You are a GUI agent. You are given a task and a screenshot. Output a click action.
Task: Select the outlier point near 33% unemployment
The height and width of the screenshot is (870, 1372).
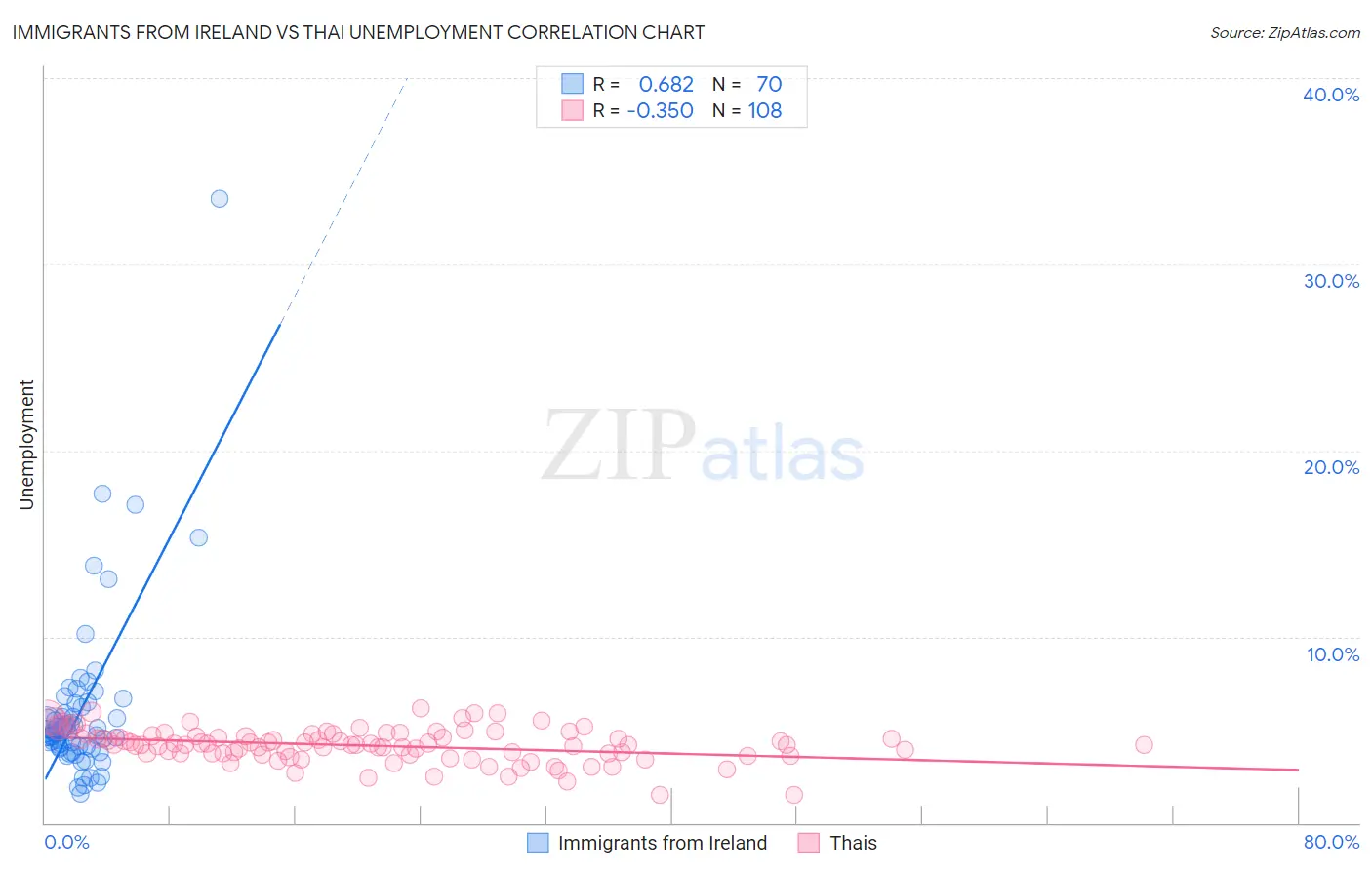click(x=220, y=199)
